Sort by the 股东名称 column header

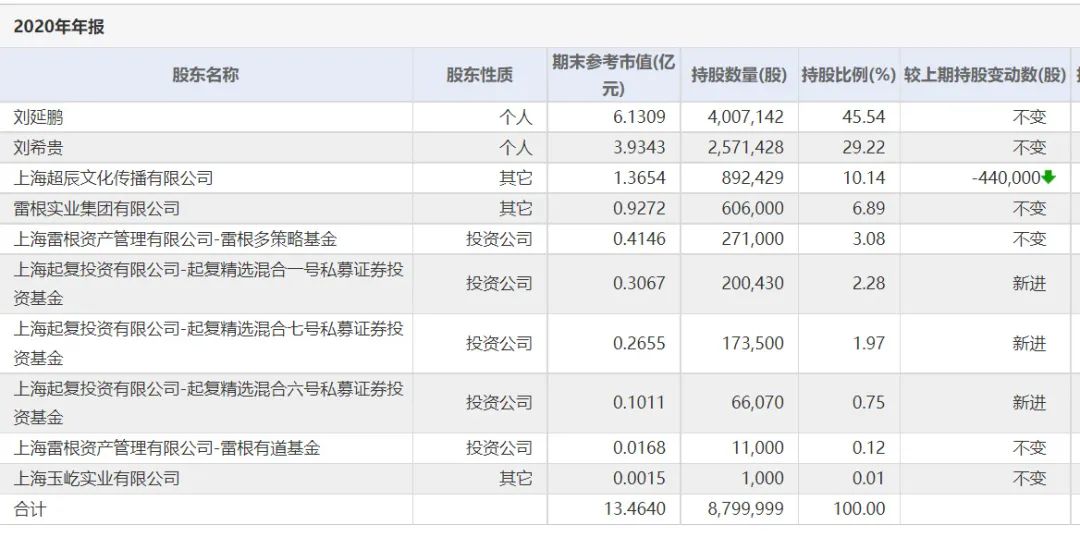pos(206,75)
